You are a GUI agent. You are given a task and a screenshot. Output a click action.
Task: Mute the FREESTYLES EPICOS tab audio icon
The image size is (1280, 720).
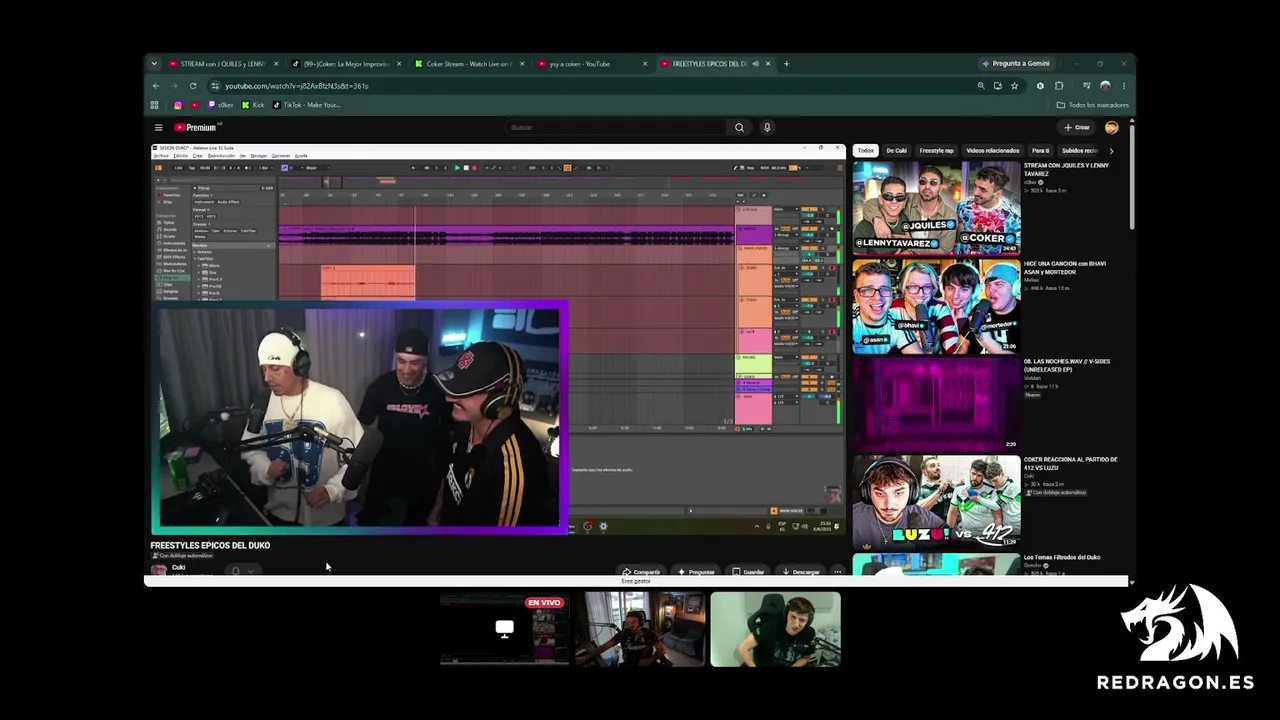tap(755, 64)
